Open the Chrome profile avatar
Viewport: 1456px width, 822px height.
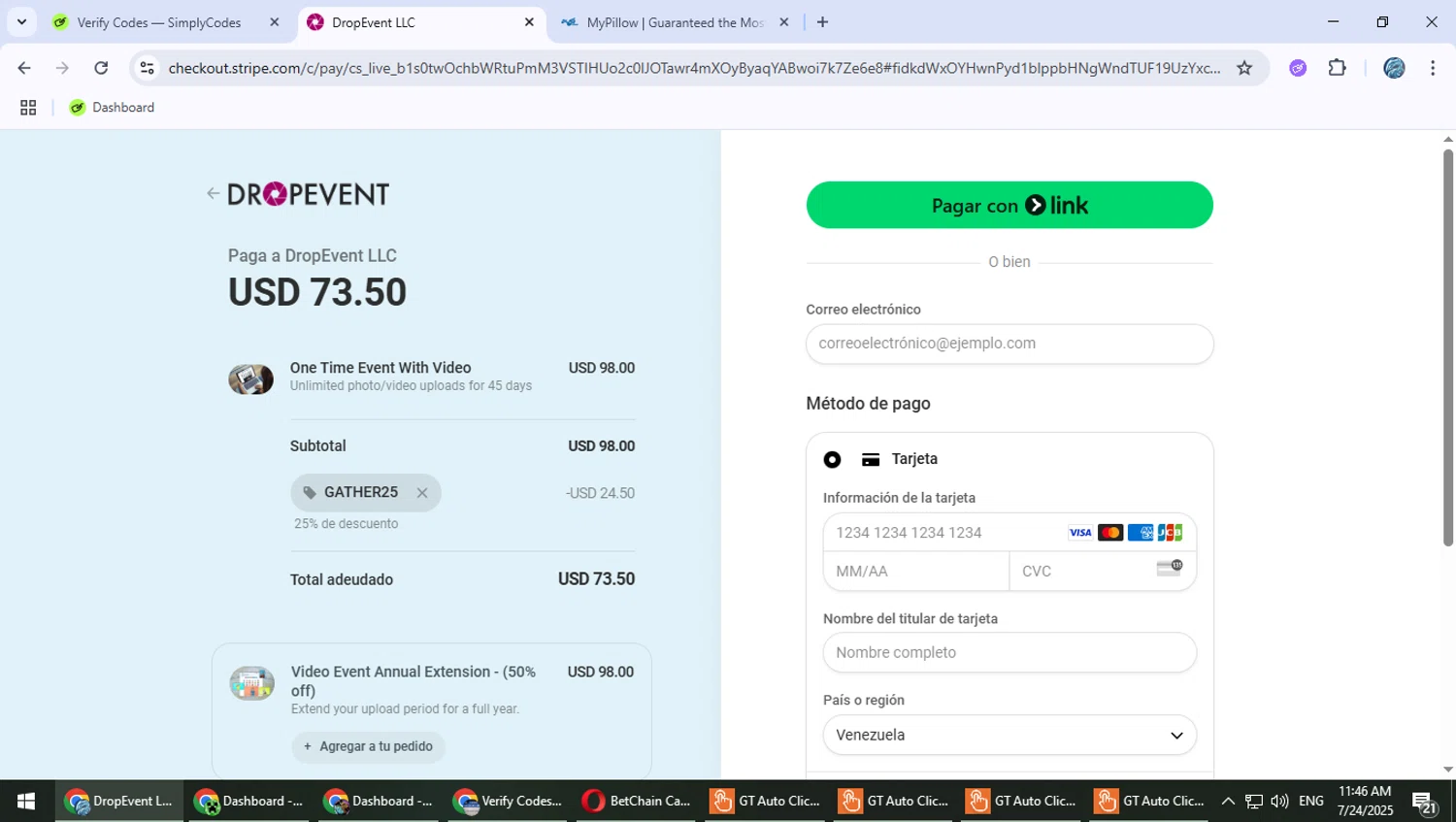(x=1394, y=68)
